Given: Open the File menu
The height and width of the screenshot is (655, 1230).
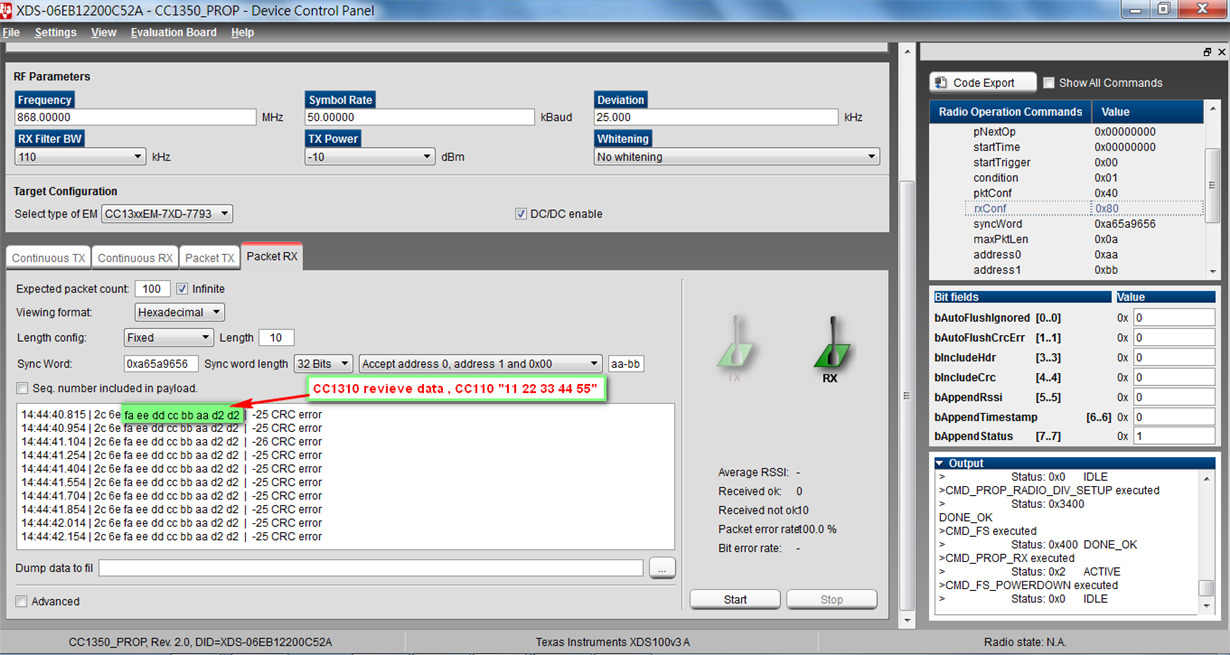Looking at the screenshot, I should click(x=11, y=32).
